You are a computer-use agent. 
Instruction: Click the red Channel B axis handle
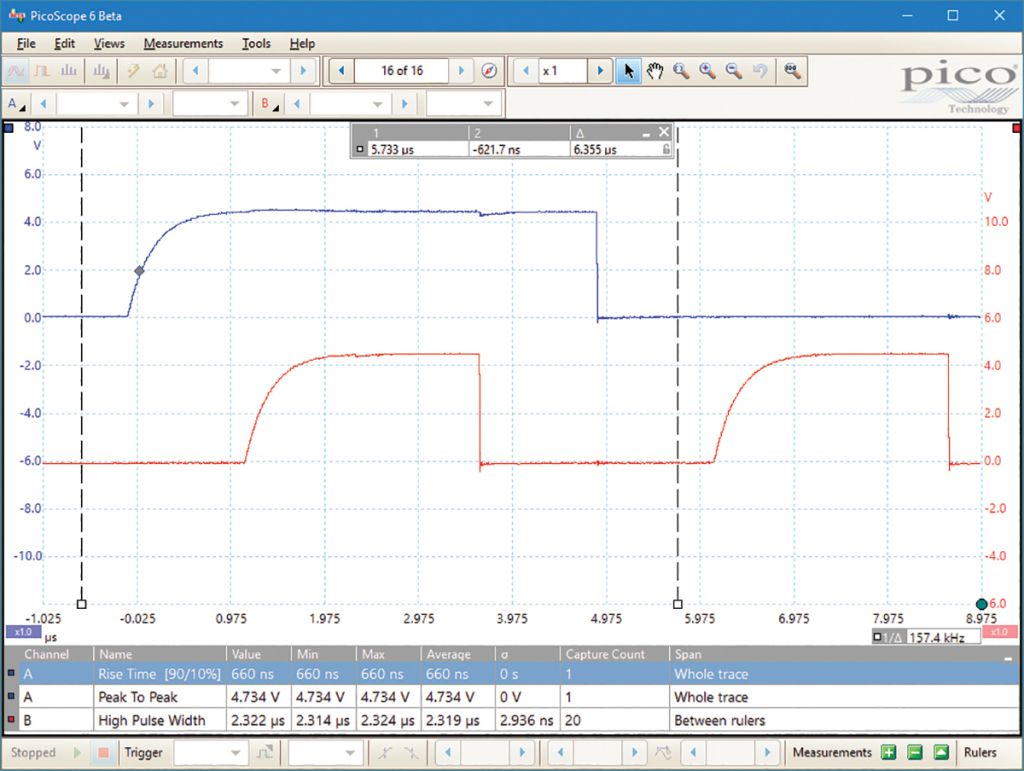[1016, 128]
